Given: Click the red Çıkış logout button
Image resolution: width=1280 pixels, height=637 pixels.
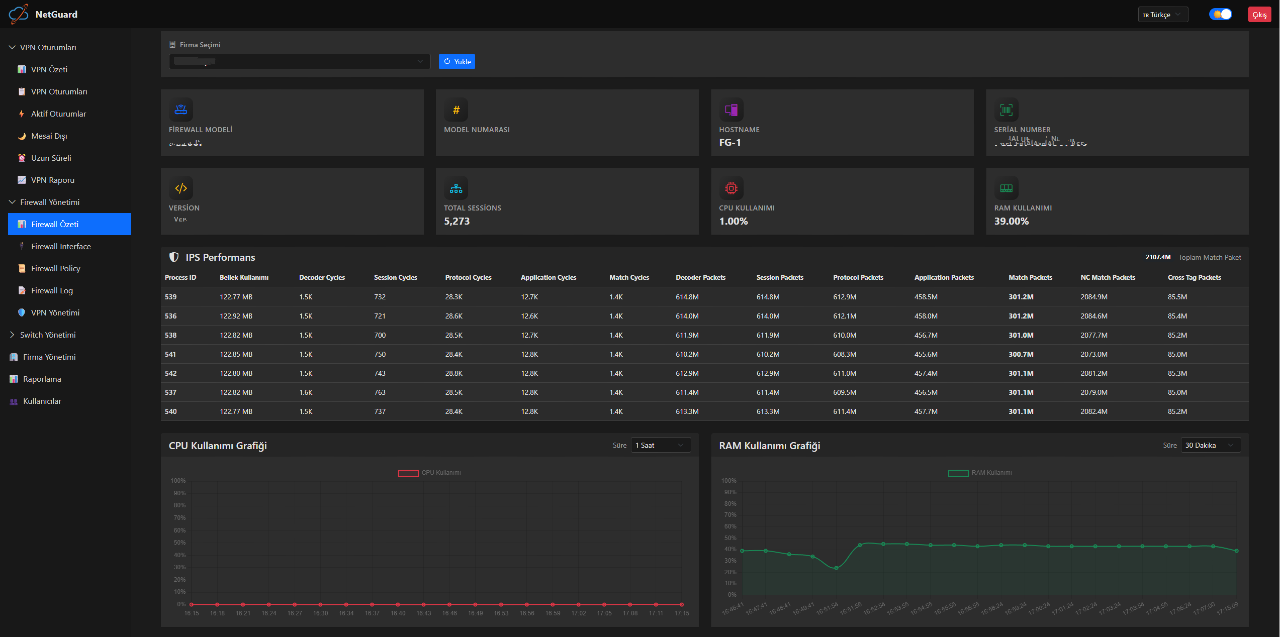Looking at the screenshot, I should [1259, 14].
